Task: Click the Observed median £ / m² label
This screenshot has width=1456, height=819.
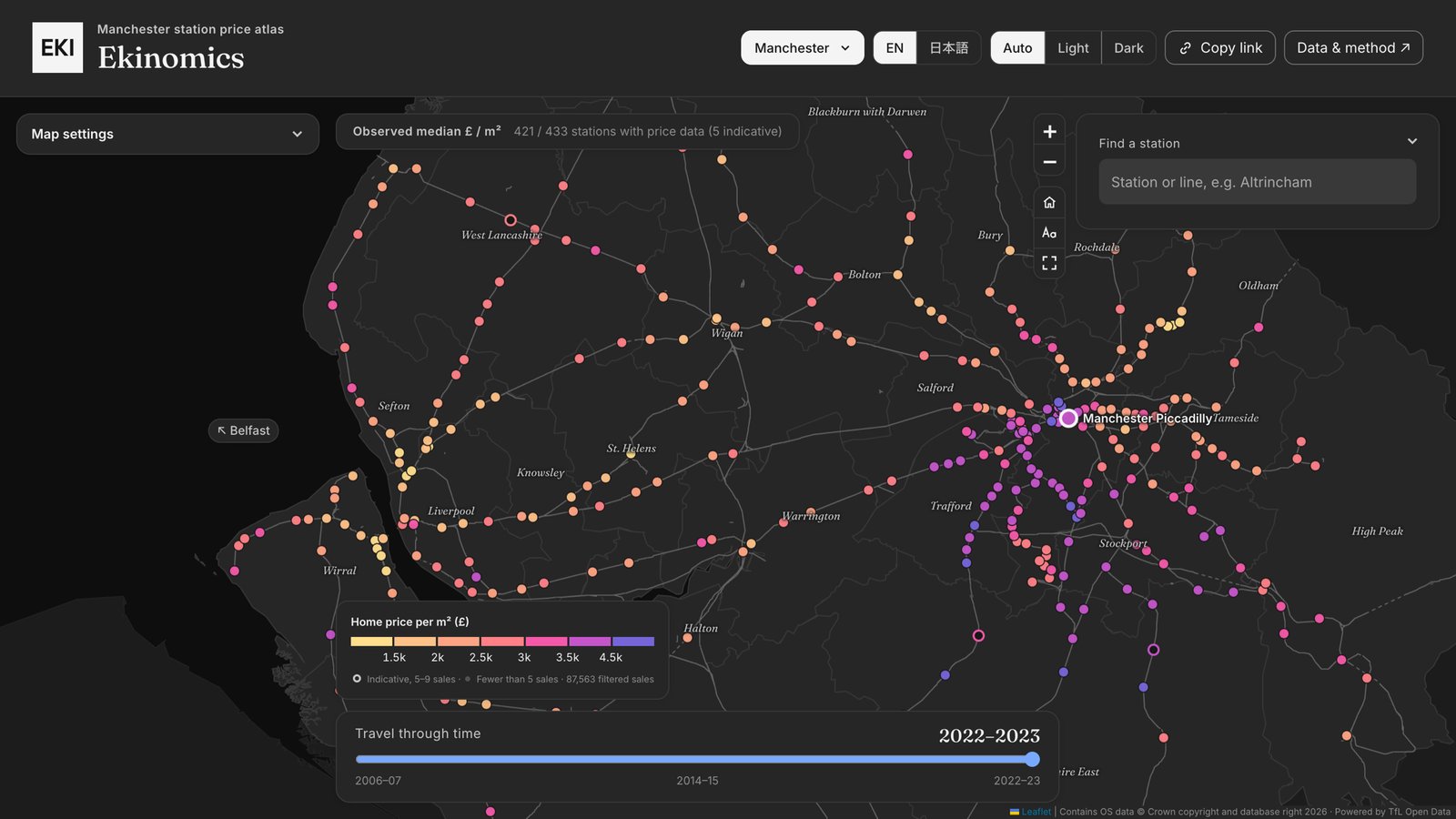Action: [x=427, y=131]
